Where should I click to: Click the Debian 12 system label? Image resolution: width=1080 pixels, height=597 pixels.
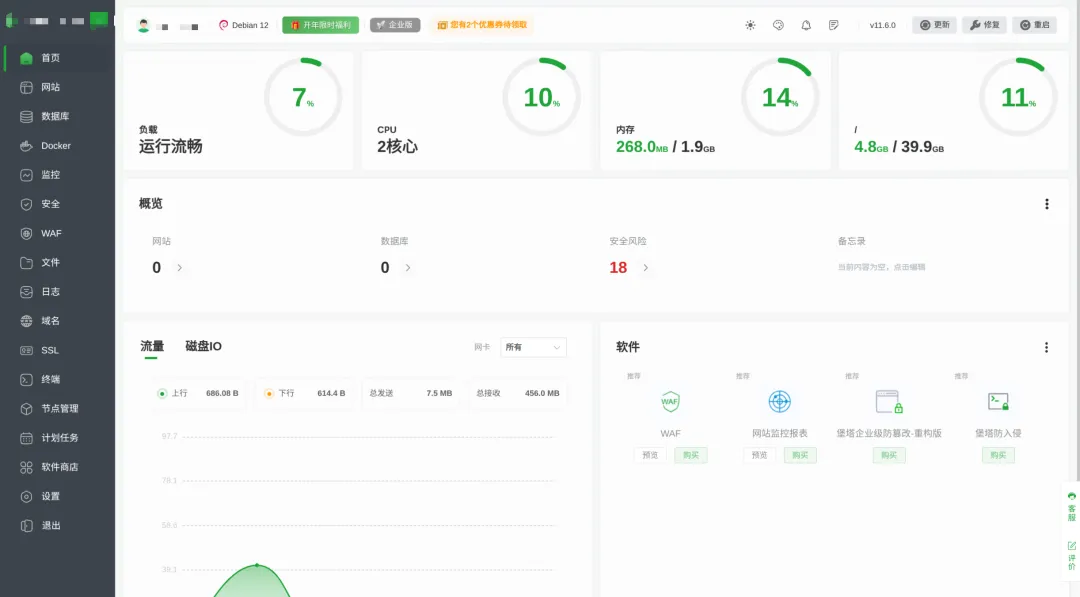(244, 25)
